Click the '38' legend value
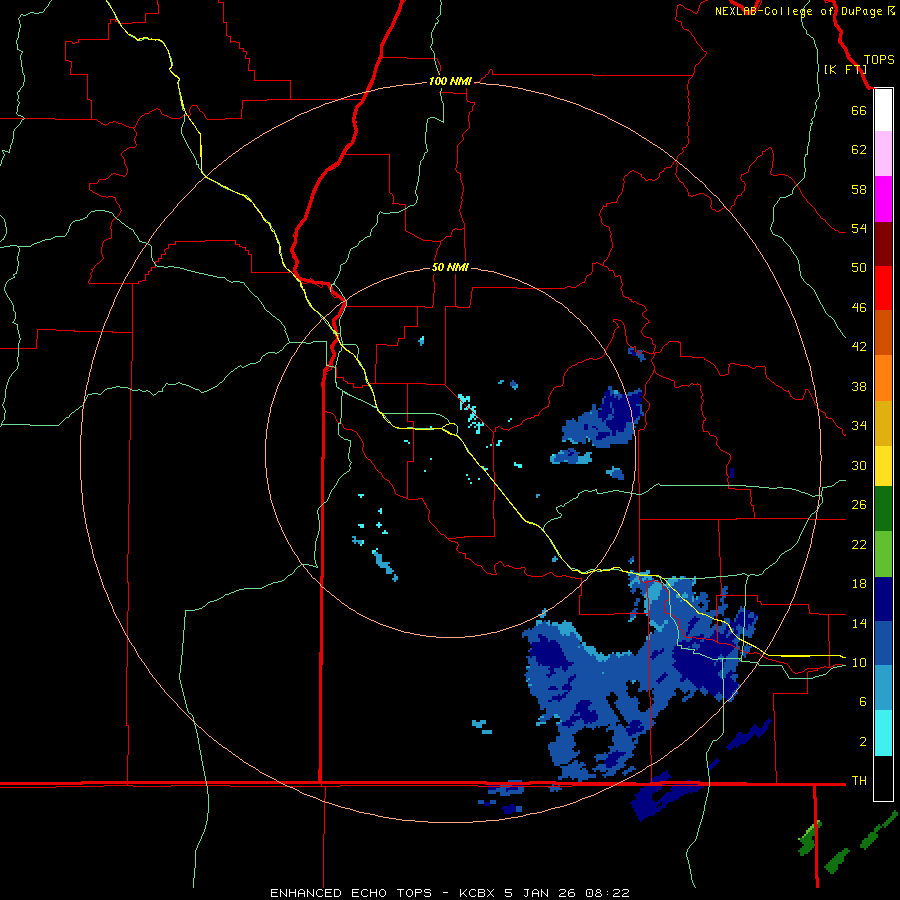Image resolution: width=900 pixels, height=900 pixels. [859, 386]
